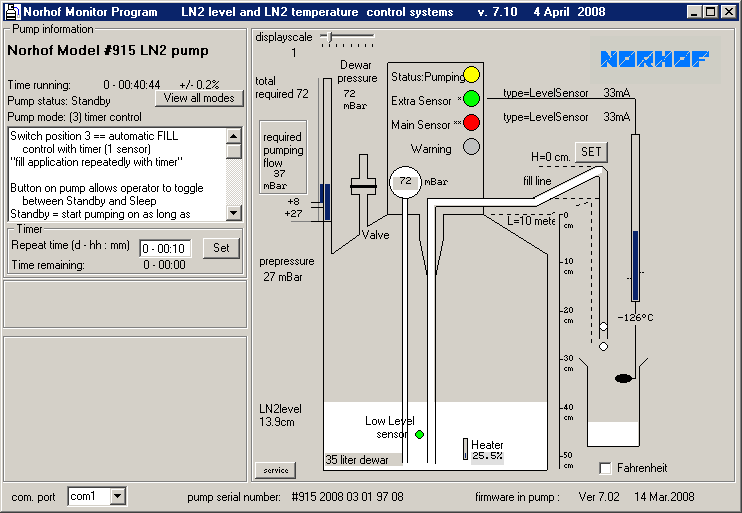Image resolution: width=742 pixels, height=513 pixels.
Task: Open the com port dropdown
Action: point(117,496)
